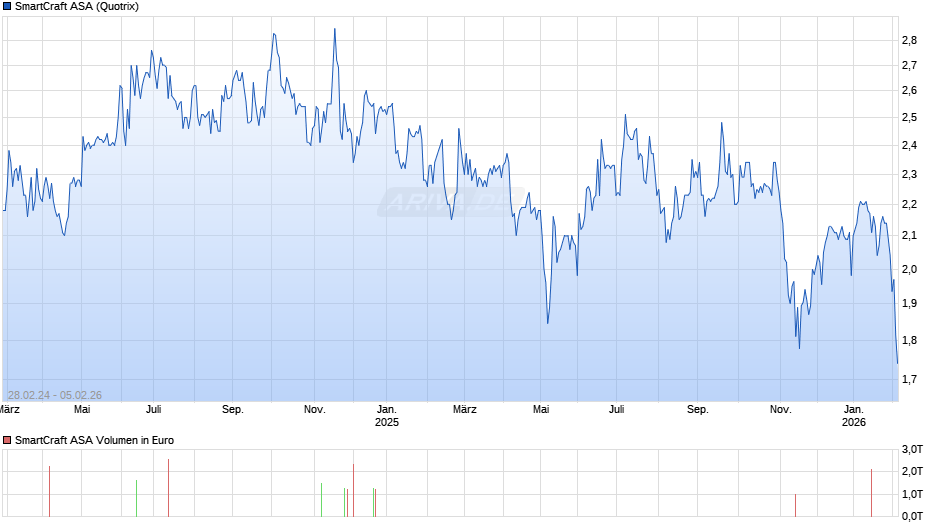This screenshot has height=526, width=940.
Task: Click the 1,9 price axis label
Action: pos(909,303)
